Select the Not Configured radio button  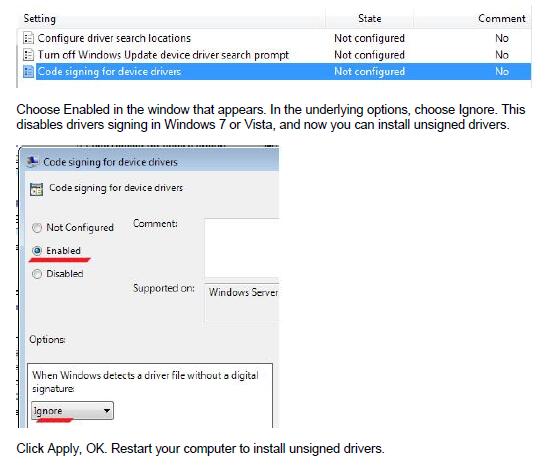[37, 228]
